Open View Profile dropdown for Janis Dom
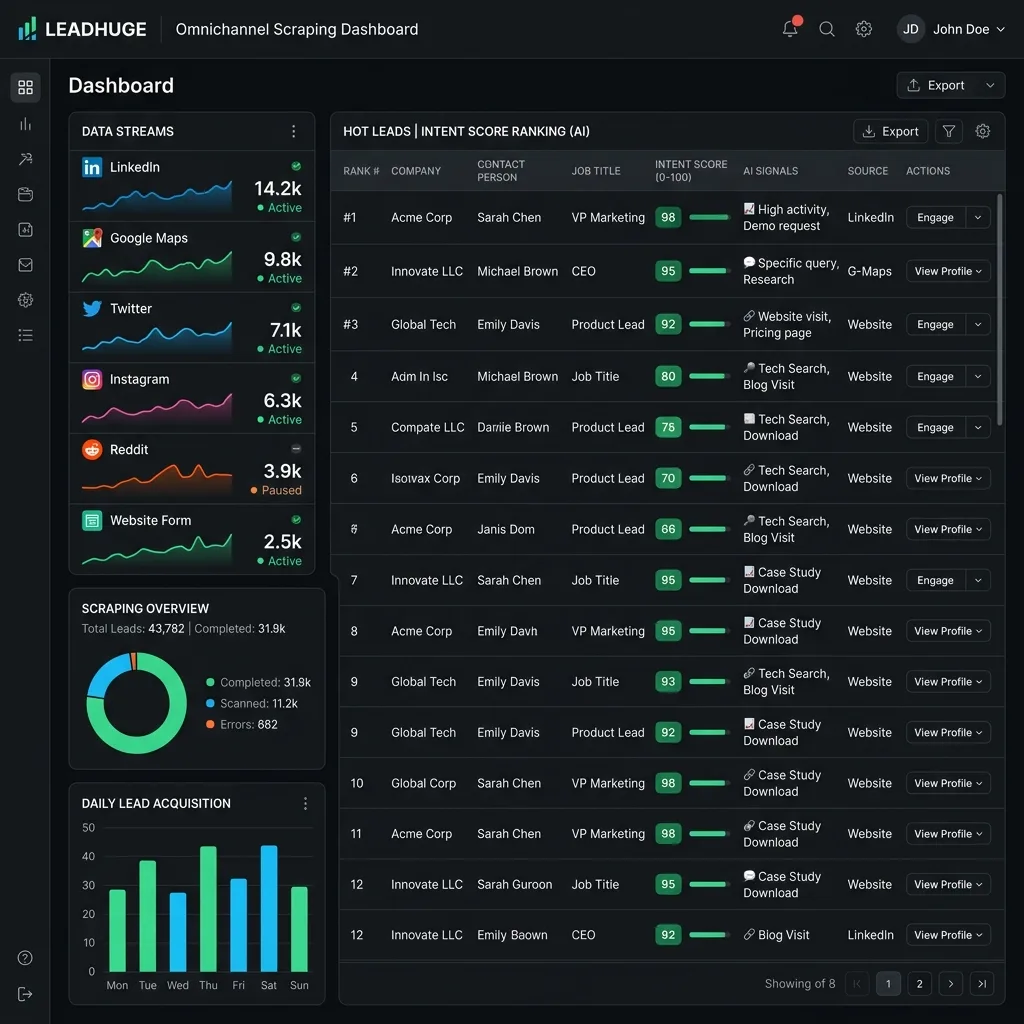 tap(948, 529)
